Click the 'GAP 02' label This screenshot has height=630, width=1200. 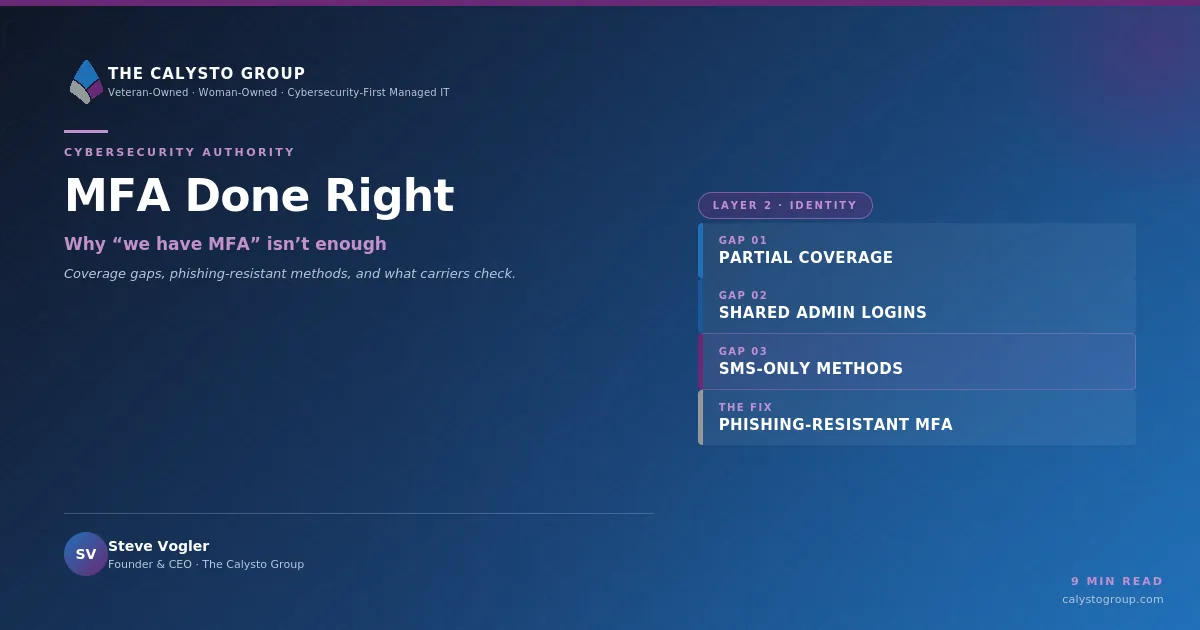[x=743, y=295]
